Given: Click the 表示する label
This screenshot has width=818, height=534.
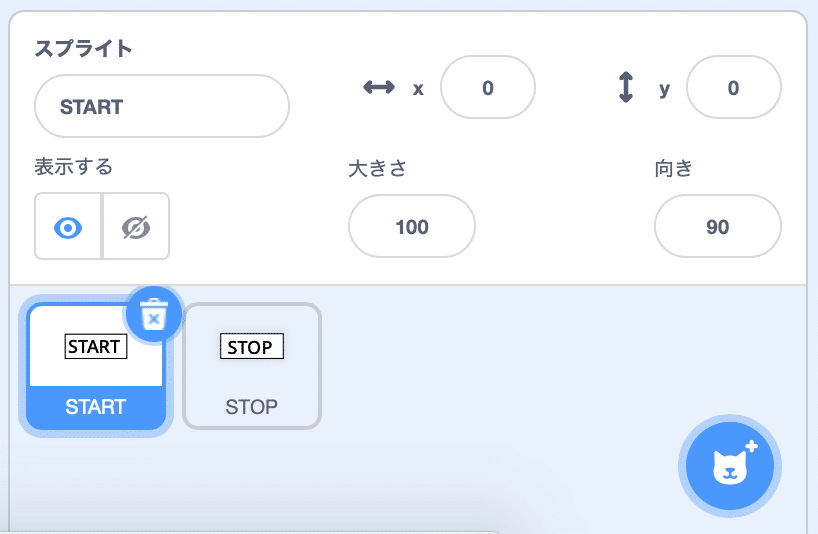Looking at the screenshot, I should point(74,167).
